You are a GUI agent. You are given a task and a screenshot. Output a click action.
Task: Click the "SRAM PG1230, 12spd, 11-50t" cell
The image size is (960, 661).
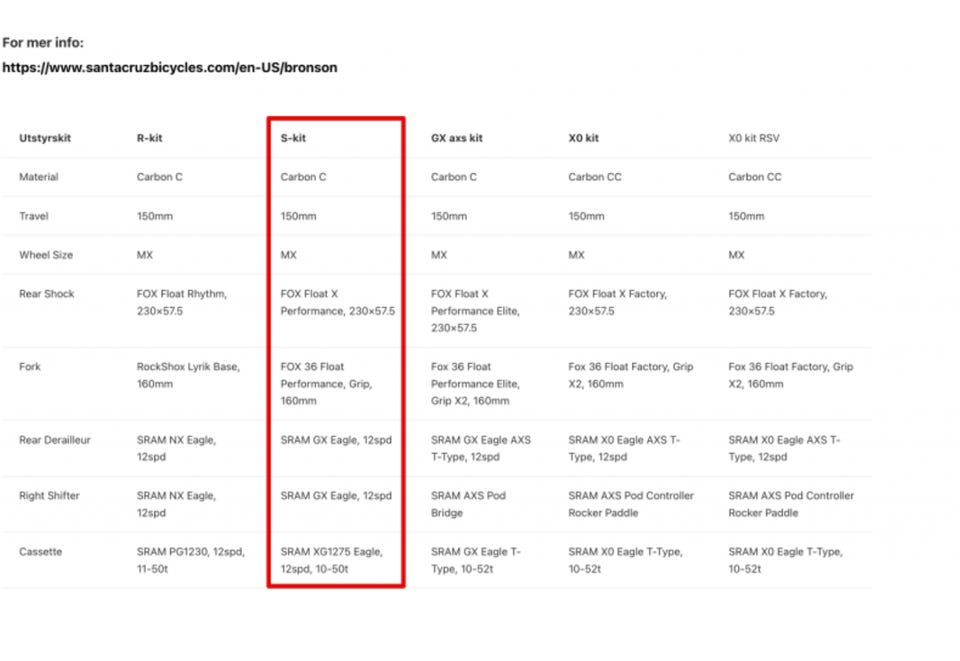pyautogui.click(x=191, y=560)
